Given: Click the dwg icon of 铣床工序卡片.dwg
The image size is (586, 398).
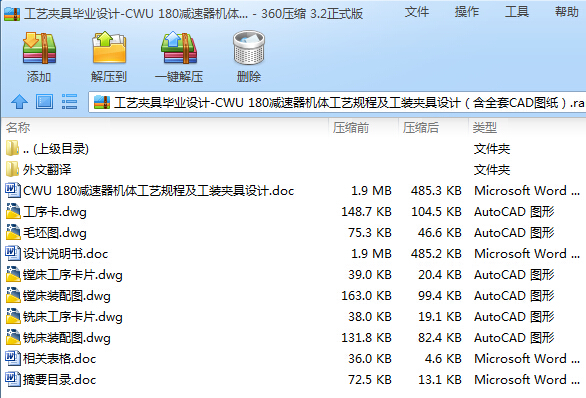Looking at the screenshot, I should (x=13, y=316).
